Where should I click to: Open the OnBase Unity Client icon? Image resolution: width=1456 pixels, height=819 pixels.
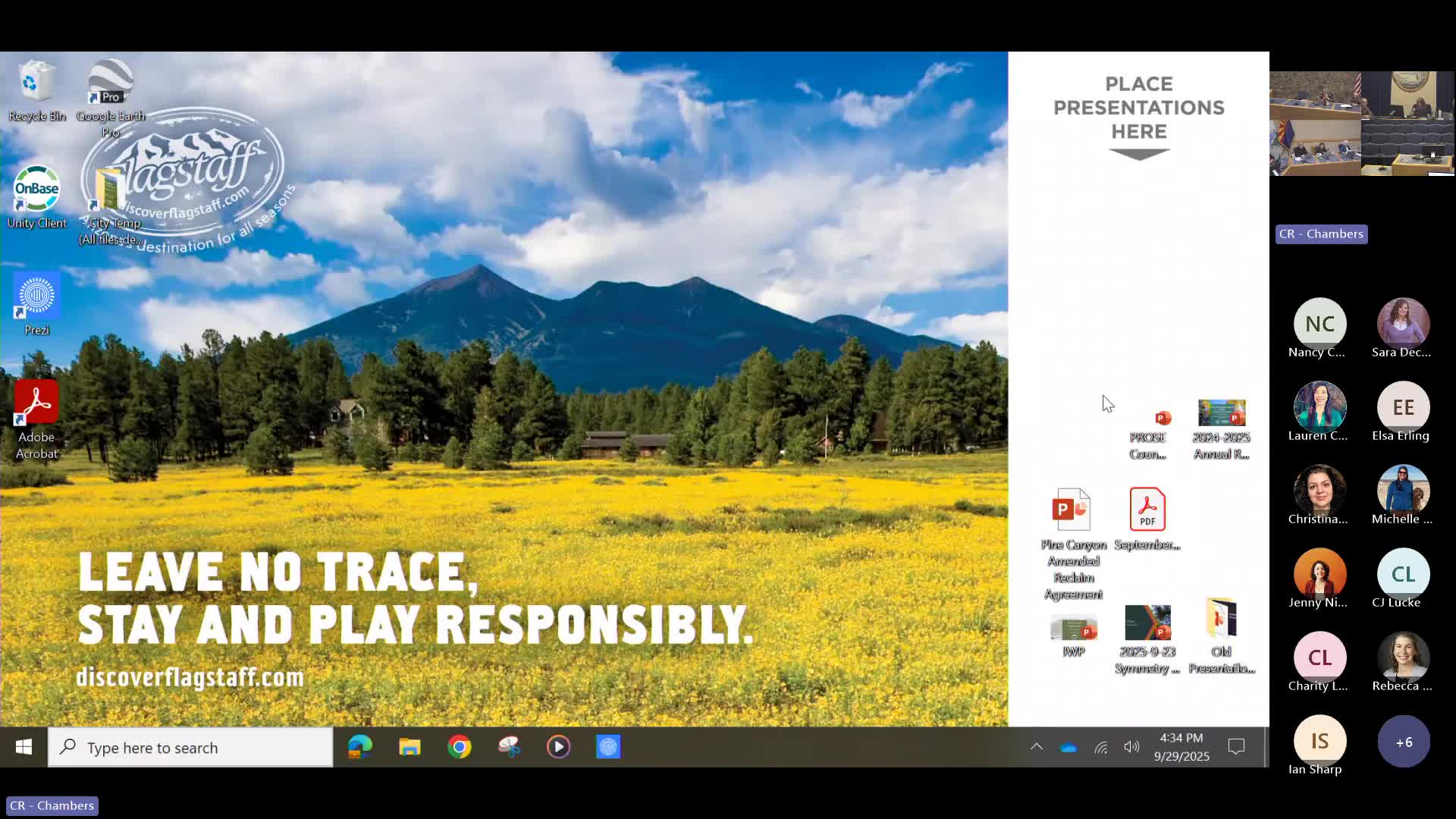coord(36,190)
